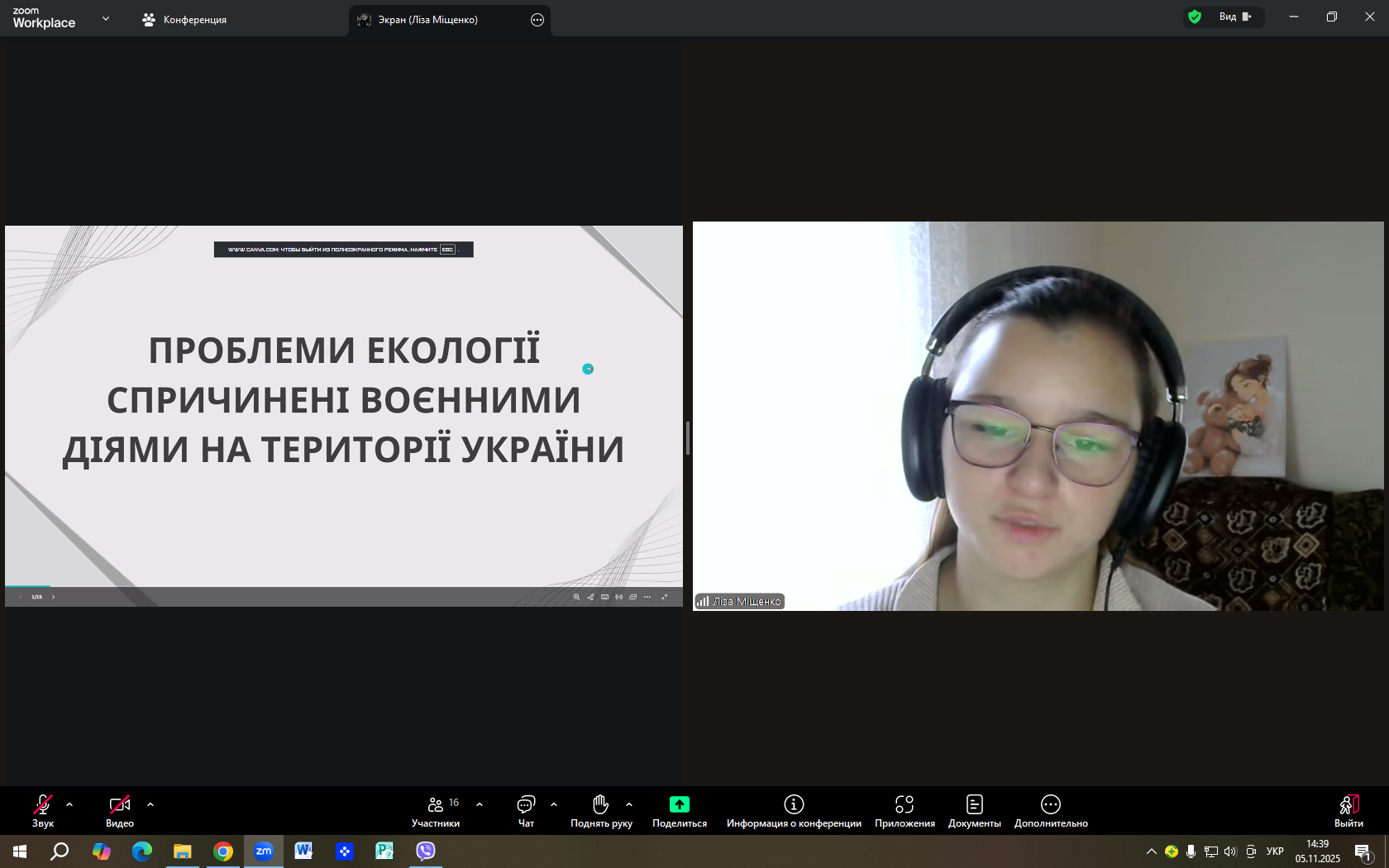This screenshot has height=868, width=1389.
Task: Click the microphone tray icon
Action: coord(1191,851)
